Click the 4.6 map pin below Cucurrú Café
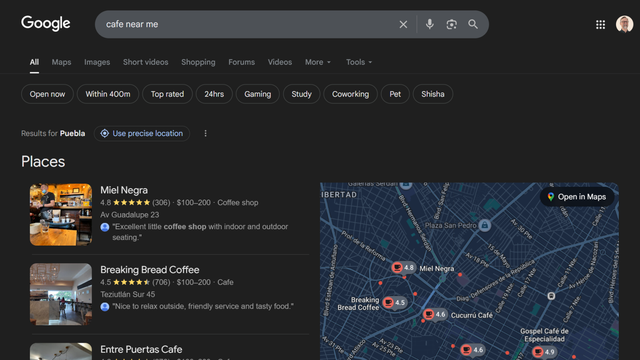The image size is (640, 360). tap(472, 350)
